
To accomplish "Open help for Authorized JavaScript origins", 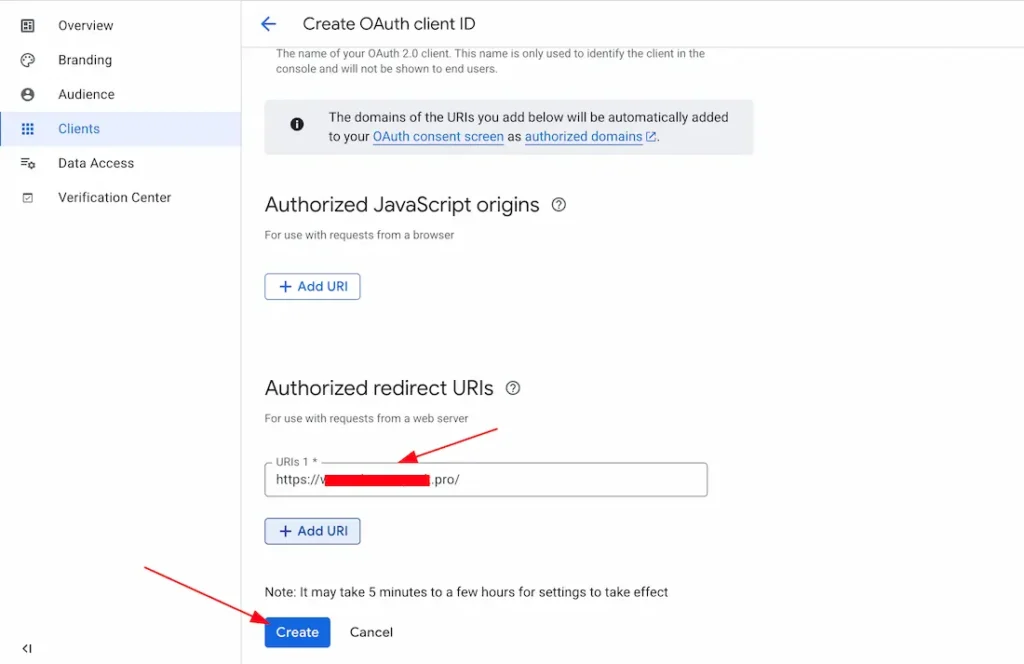I will (559, 205).
